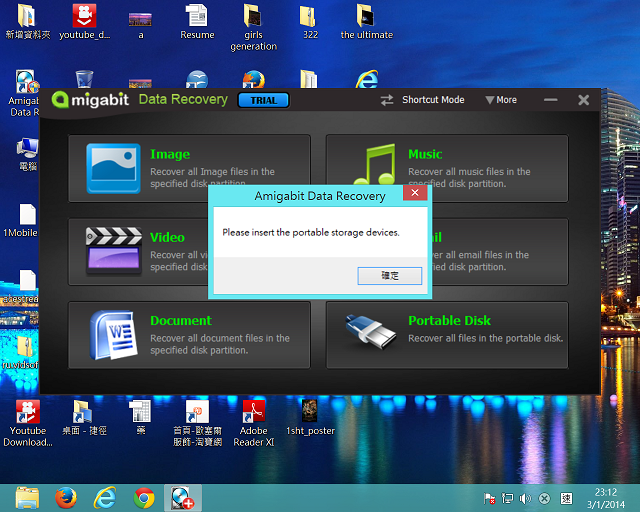Select the 首頁-歐塞爾 web shortcut

click(x=197, y=423)
